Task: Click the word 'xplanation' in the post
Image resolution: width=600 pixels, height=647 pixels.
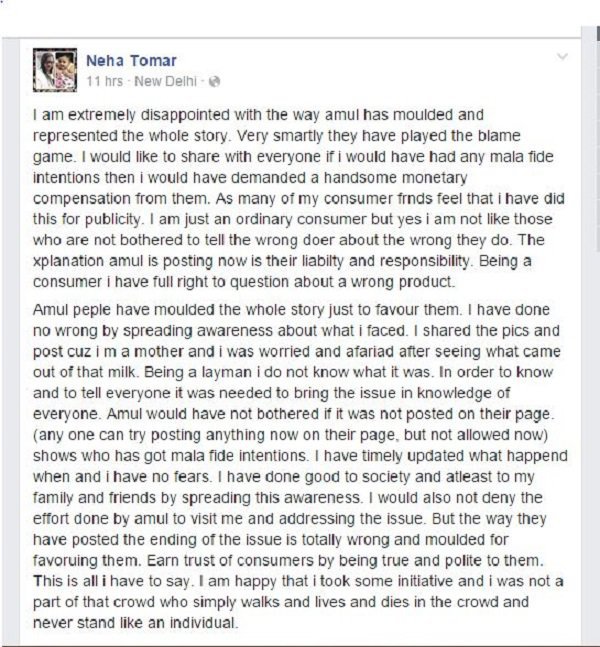Action: (68, 262)
